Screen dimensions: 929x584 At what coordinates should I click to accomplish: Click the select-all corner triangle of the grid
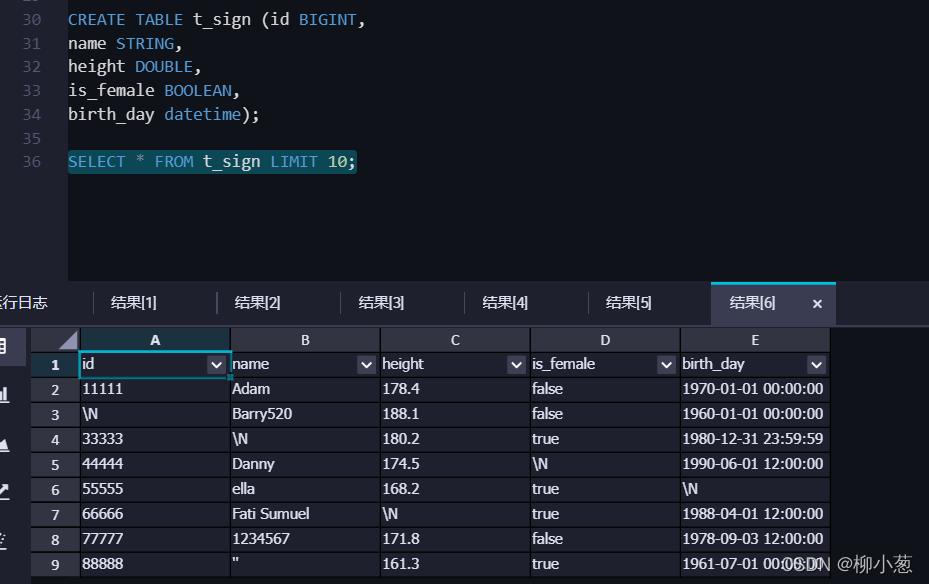(x=68, y=340)
